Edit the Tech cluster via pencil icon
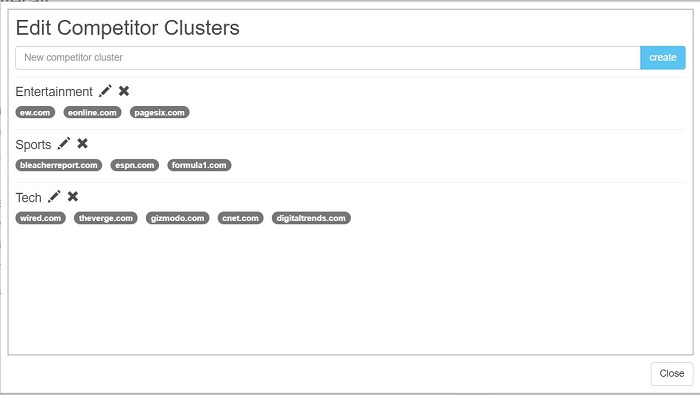 [x=54, y=196]
